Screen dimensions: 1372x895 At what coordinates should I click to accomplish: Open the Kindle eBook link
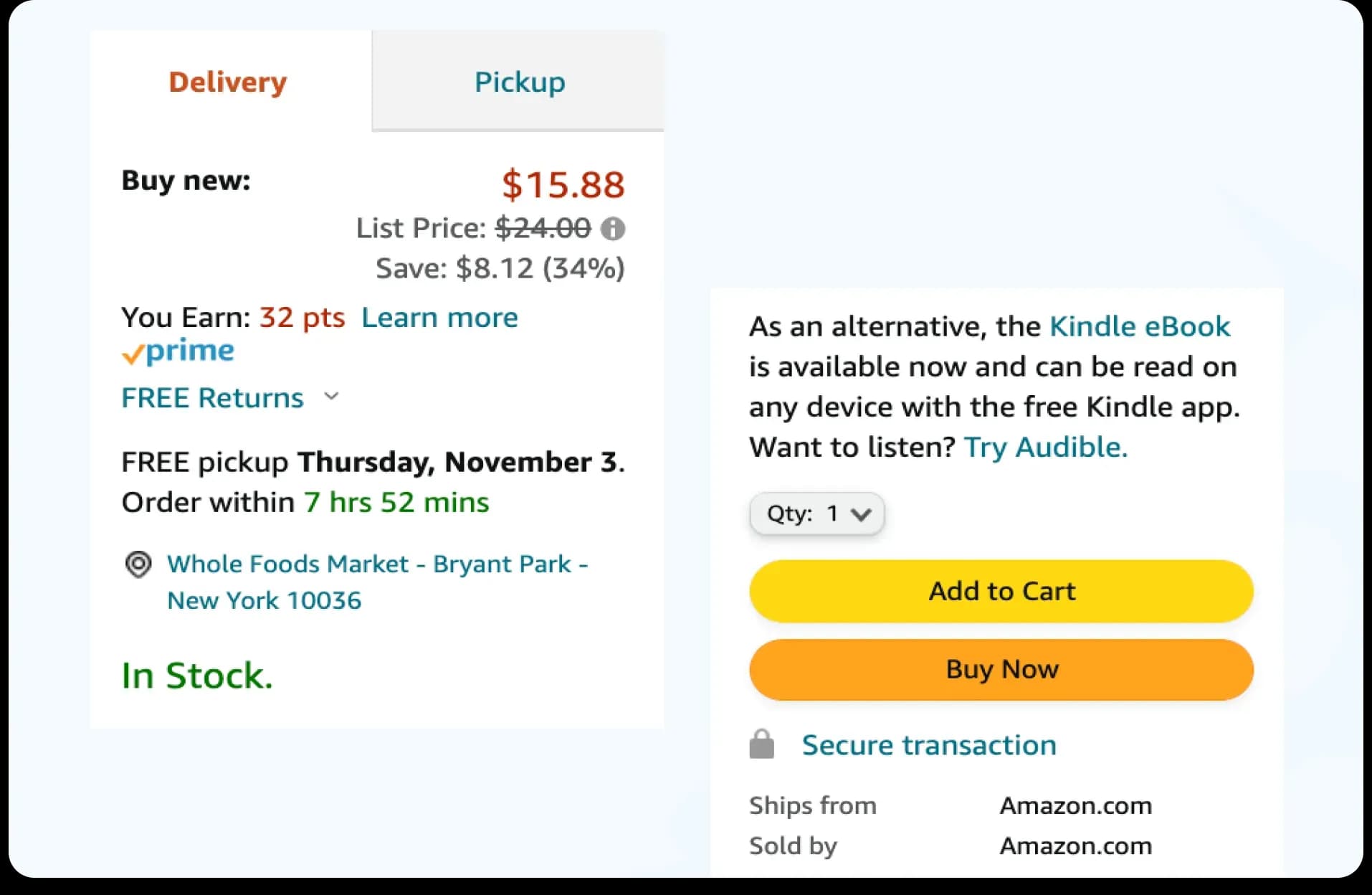click(1140, 326)
